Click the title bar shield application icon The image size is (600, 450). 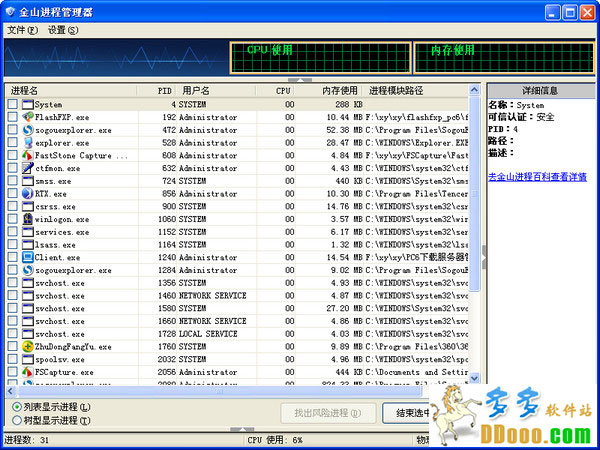(10, 11)
